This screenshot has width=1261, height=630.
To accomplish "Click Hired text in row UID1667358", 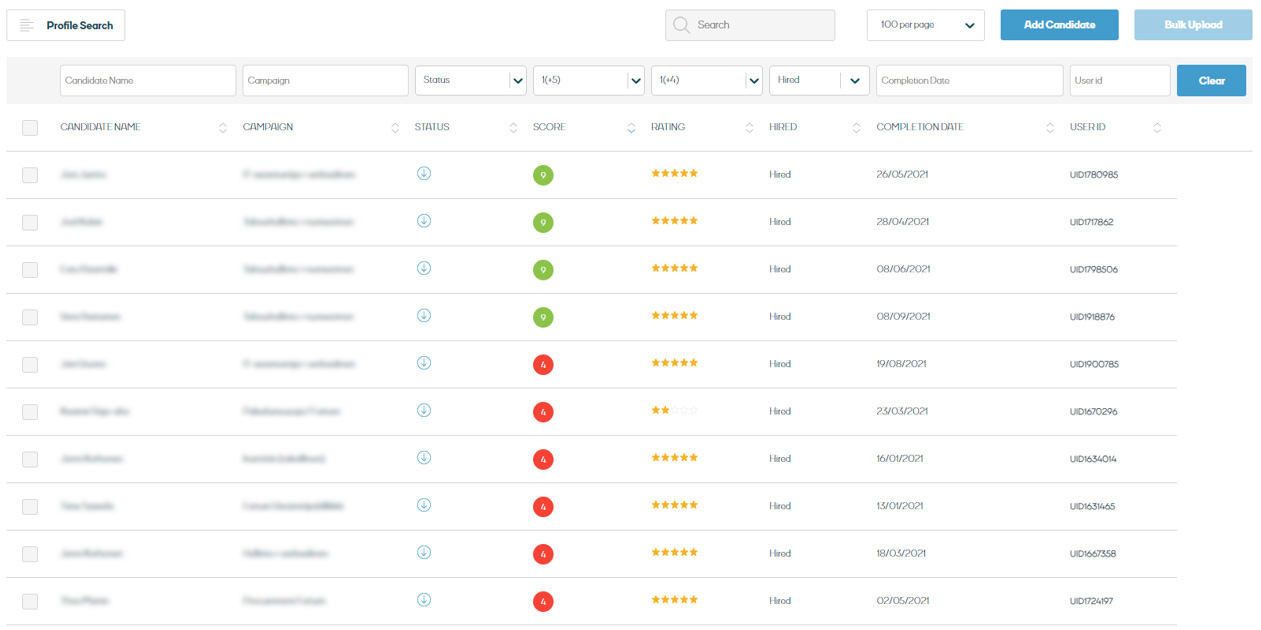I will [x=780, y=553].
